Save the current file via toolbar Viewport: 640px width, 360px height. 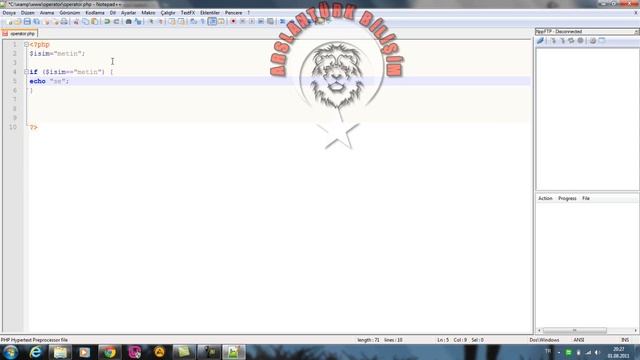coord(27,21)
